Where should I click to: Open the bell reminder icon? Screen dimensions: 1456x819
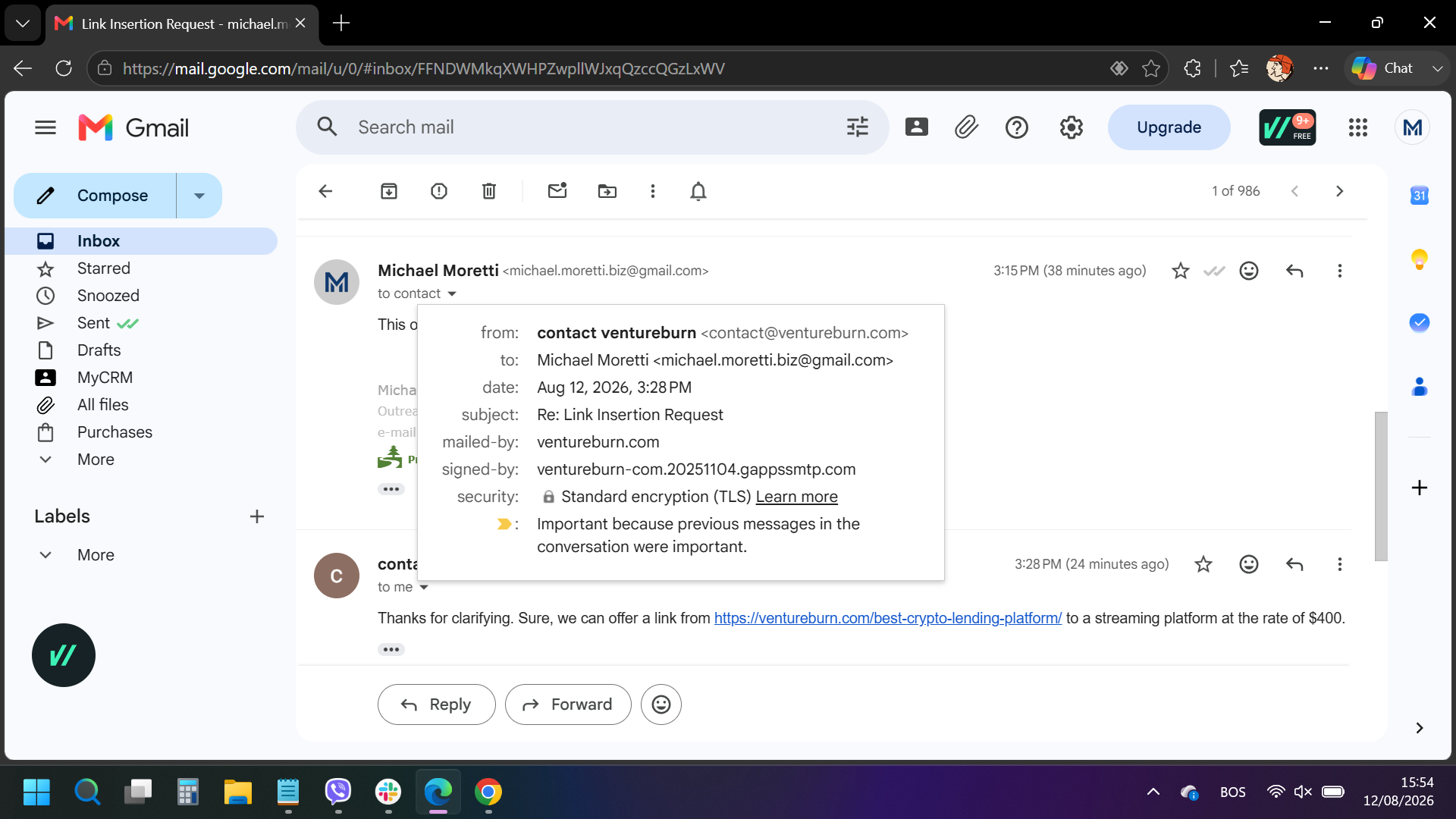[698, 191]
